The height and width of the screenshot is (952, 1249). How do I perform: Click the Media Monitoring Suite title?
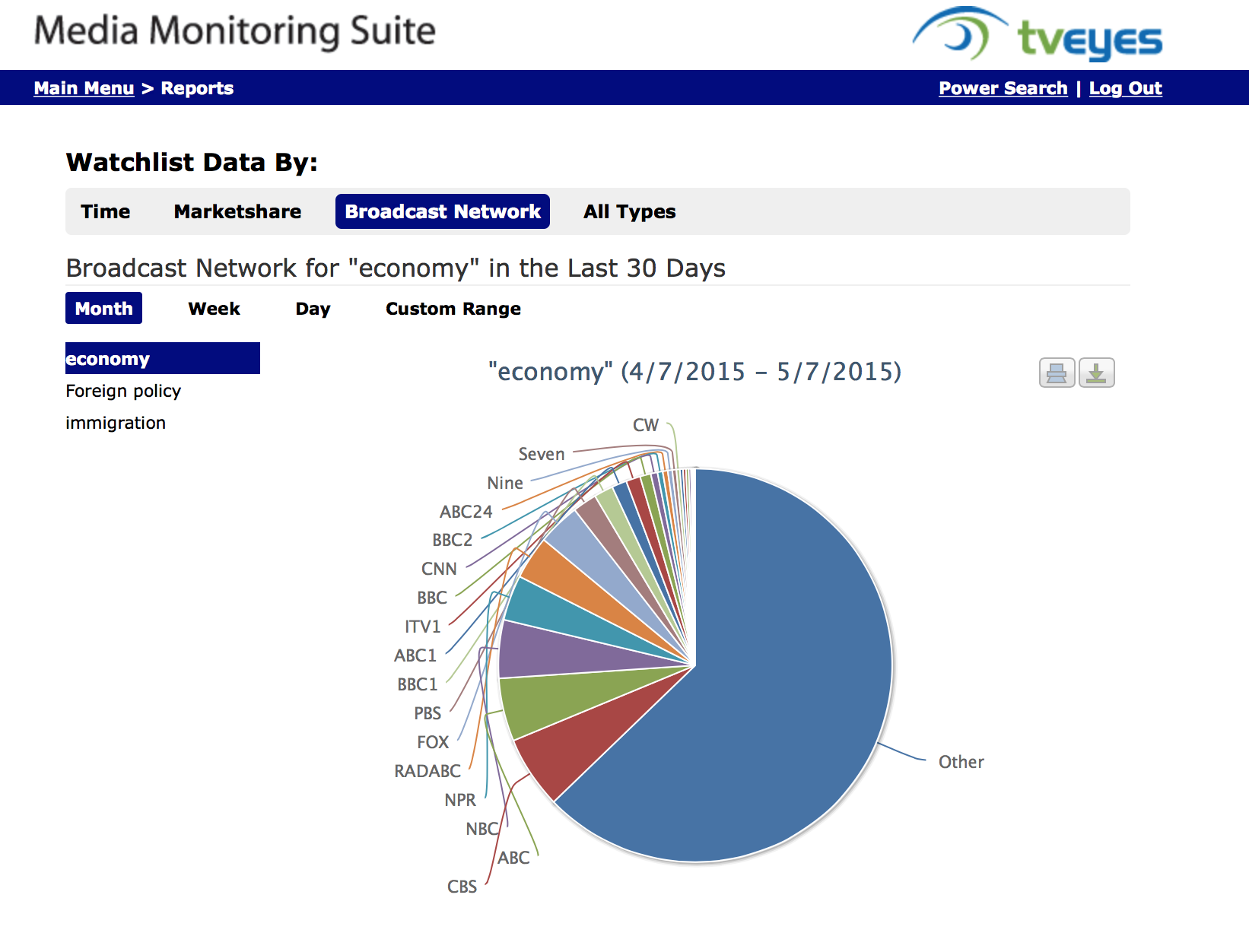pyautogui.click(x=235, y=32)
